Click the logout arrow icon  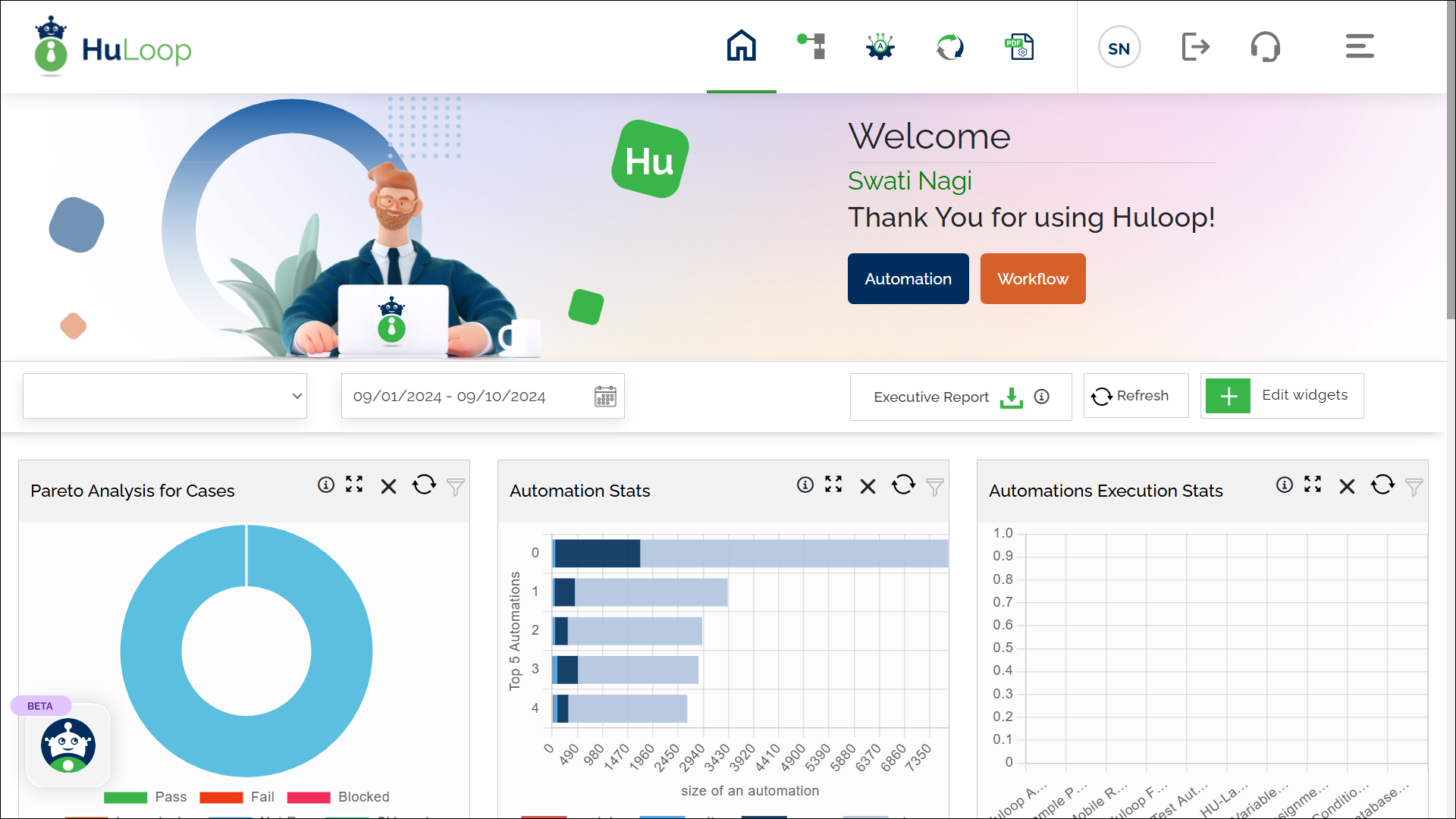1195,46
